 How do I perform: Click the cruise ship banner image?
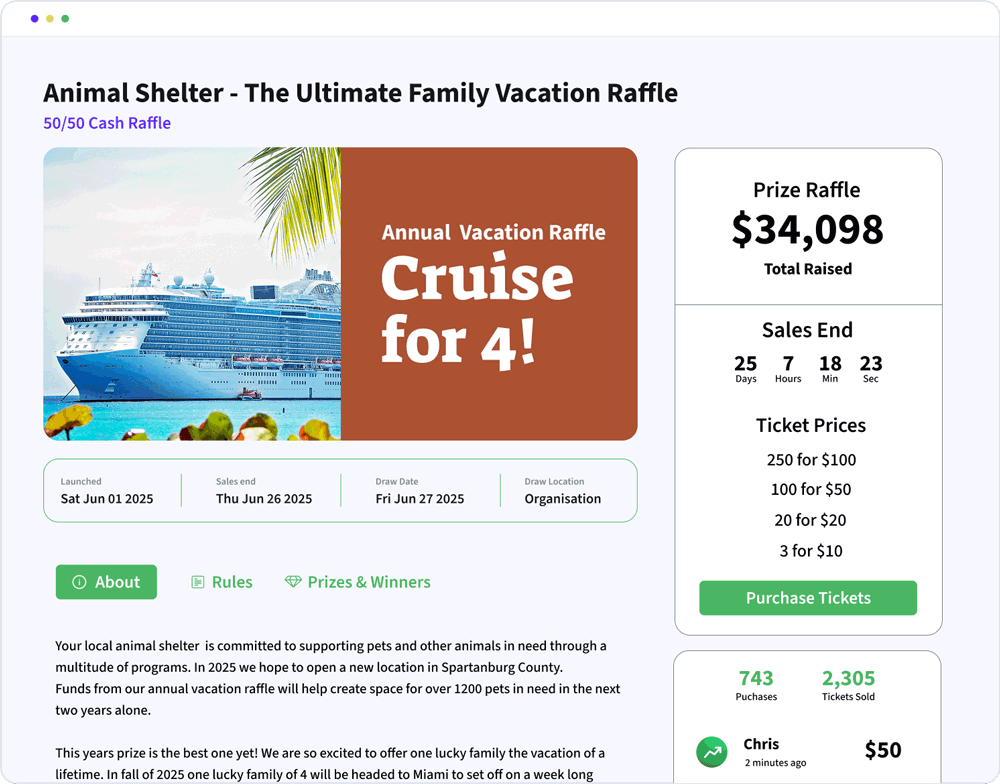coord(340,294)
